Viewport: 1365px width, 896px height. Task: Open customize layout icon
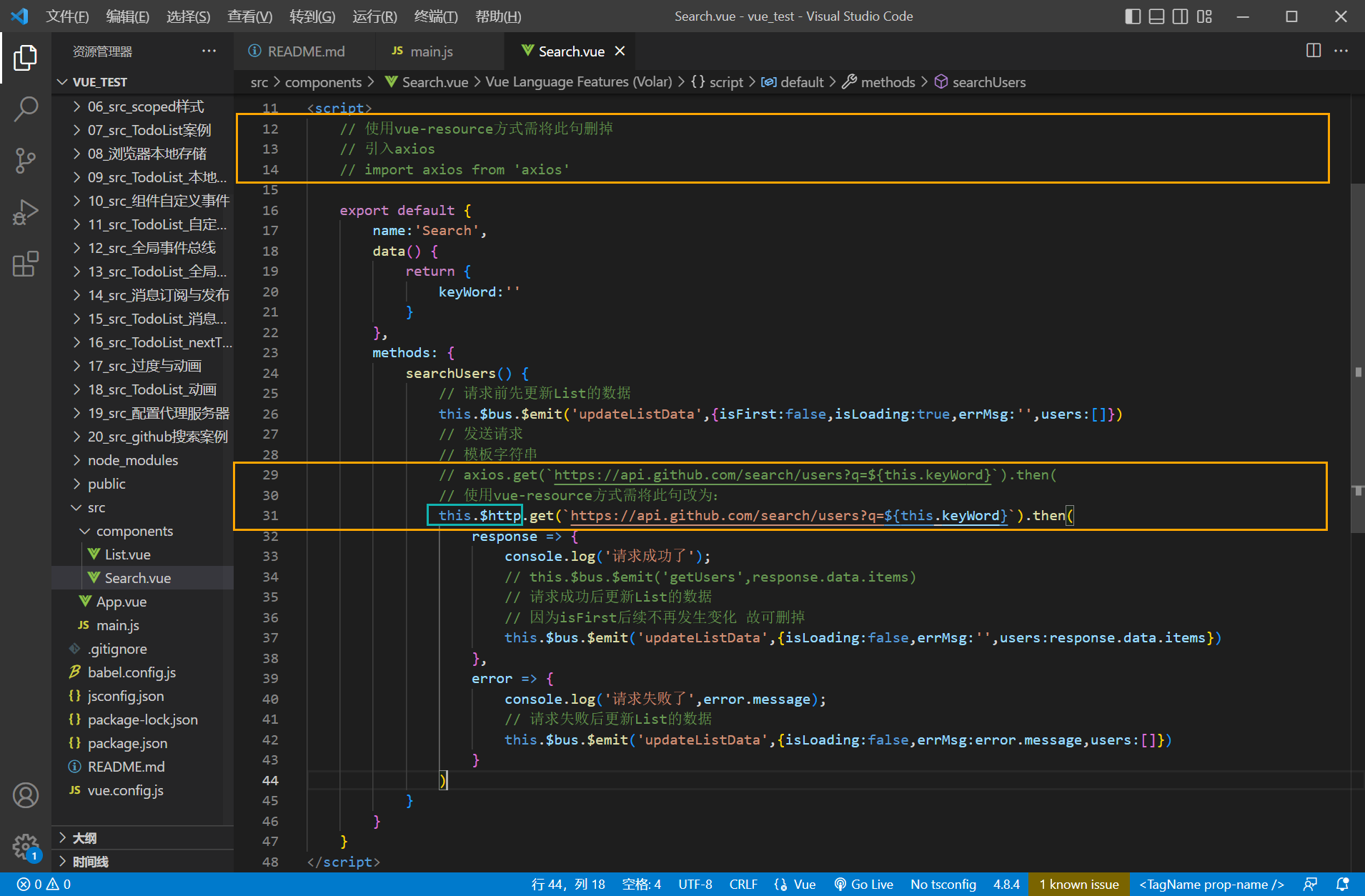tap(1205, 16)
